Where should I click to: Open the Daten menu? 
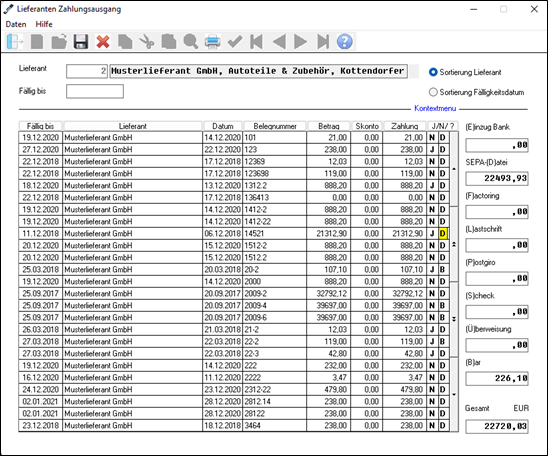(16, 24)
